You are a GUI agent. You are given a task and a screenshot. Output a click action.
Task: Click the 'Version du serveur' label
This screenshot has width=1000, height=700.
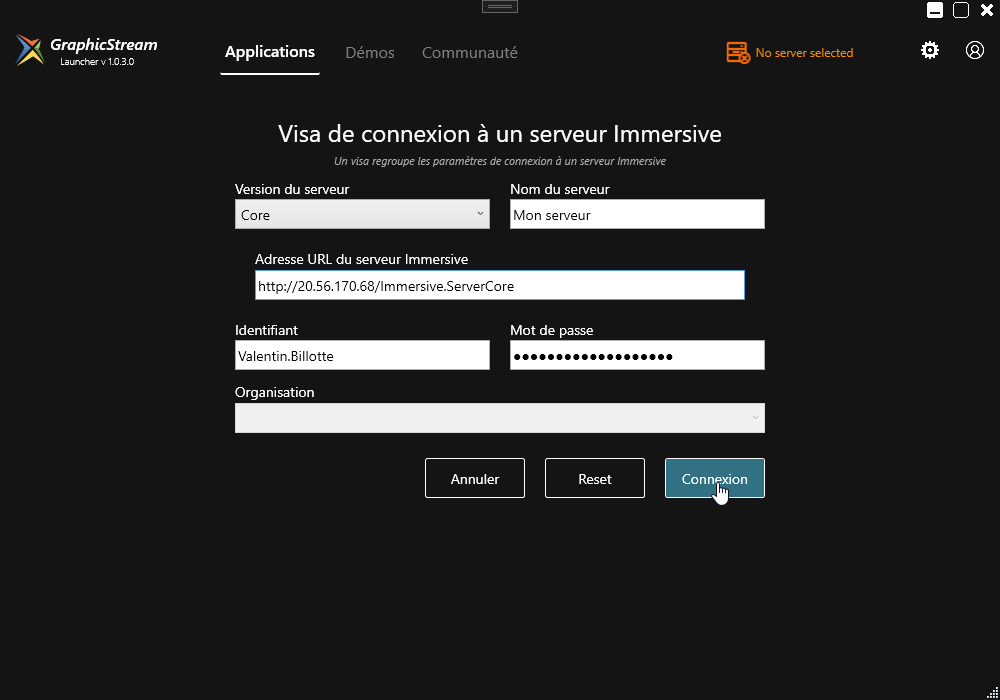292,189
